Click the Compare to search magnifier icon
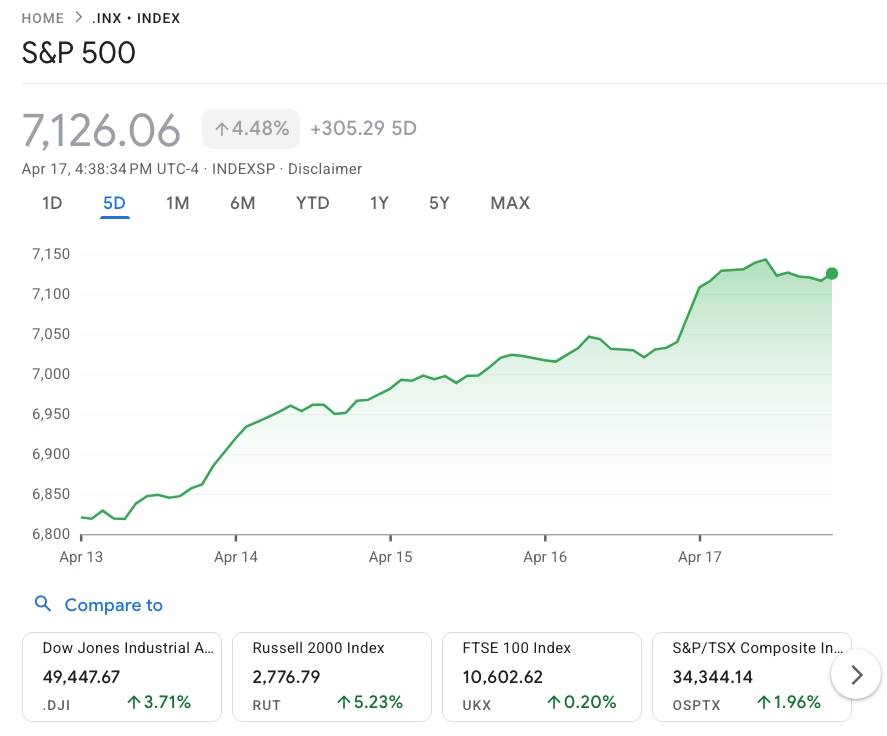Image resolution: width=887 pixels, height=736 pixels. click(42, 604)
